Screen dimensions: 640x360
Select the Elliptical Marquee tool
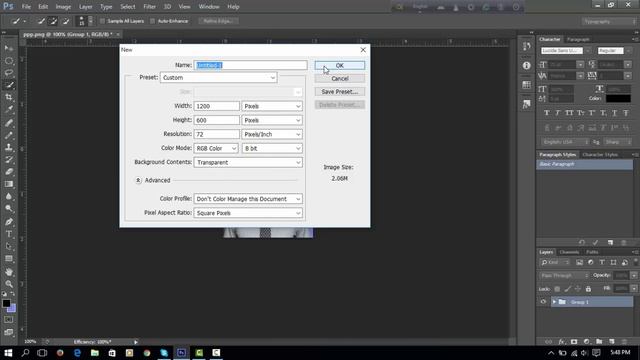(9, 61)
